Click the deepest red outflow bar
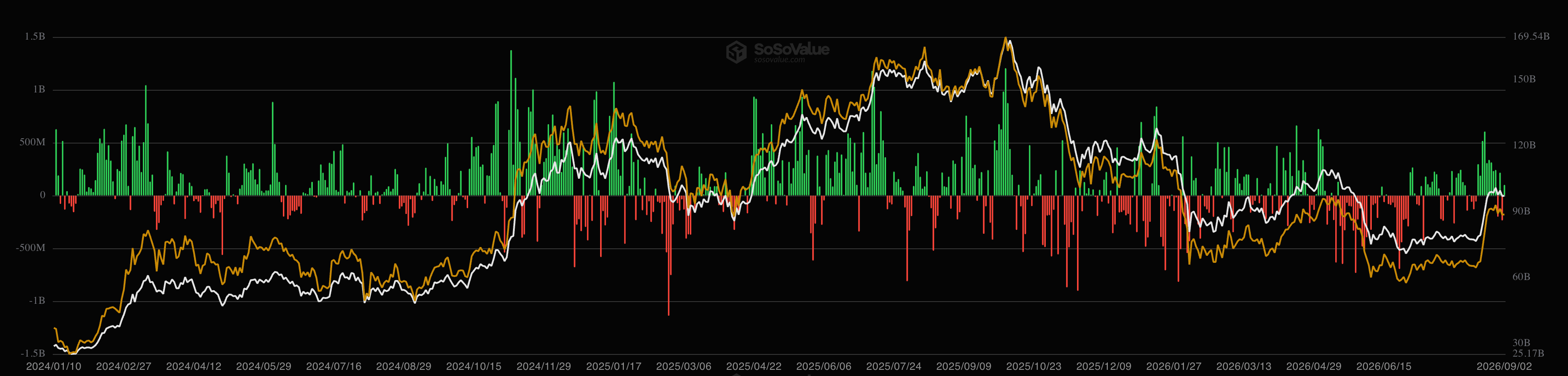 tap(668, 255)
